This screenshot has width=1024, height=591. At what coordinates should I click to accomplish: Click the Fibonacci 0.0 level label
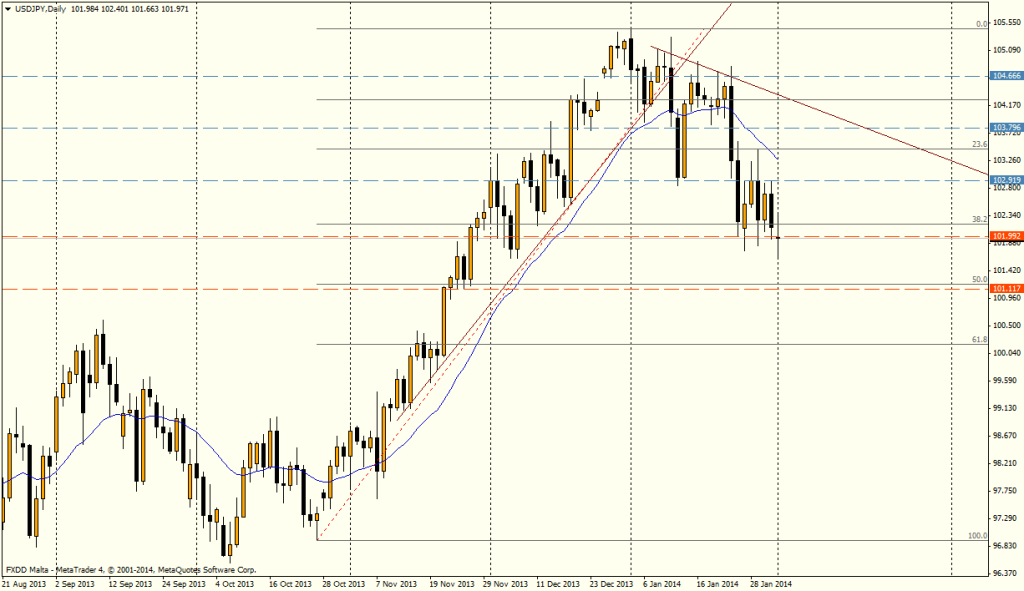(982, 23)
